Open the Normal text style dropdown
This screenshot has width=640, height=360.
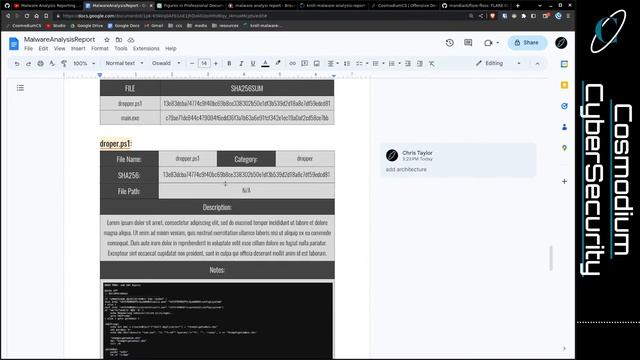point(124,63)
